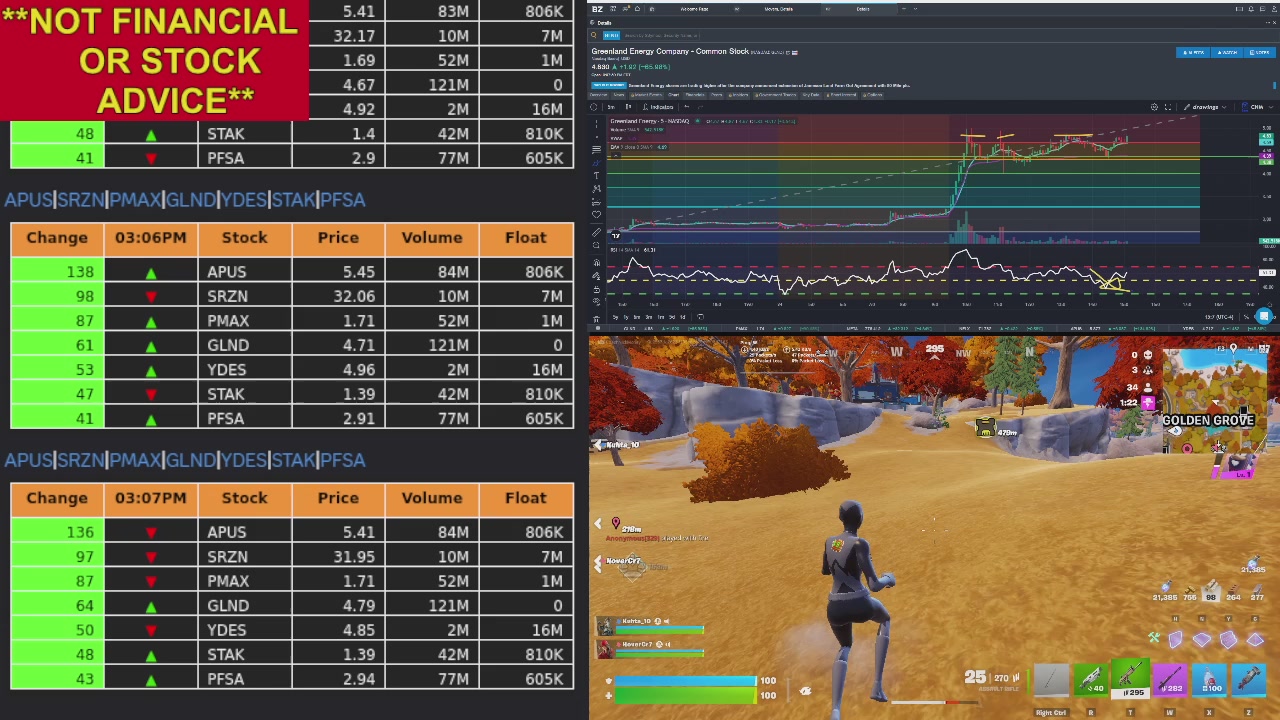
Task: Click the heart favorites icon beside chart
Action: click(596, 215)
